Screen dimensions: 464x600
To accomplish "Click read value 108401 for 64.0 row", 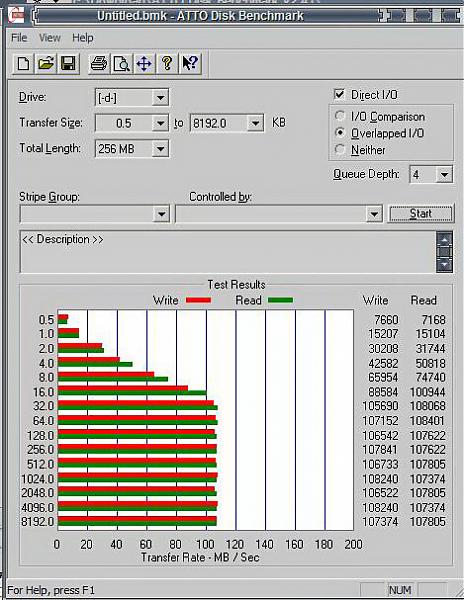I will tap(427, 421).
